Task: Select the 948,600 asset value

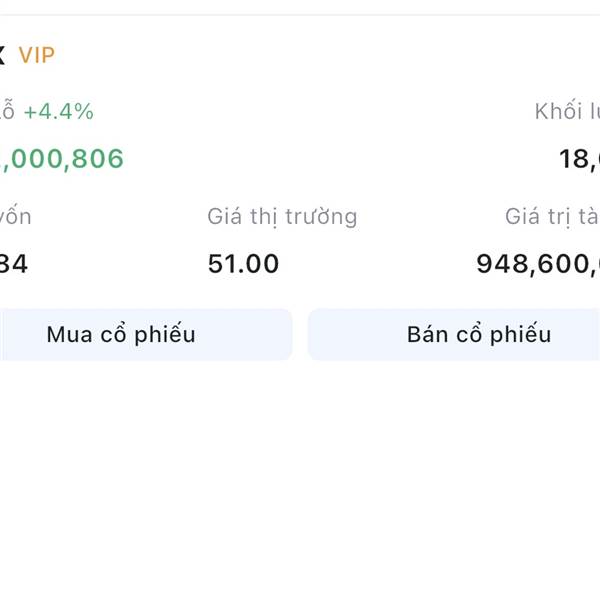Action: click(x=537, y=264)
